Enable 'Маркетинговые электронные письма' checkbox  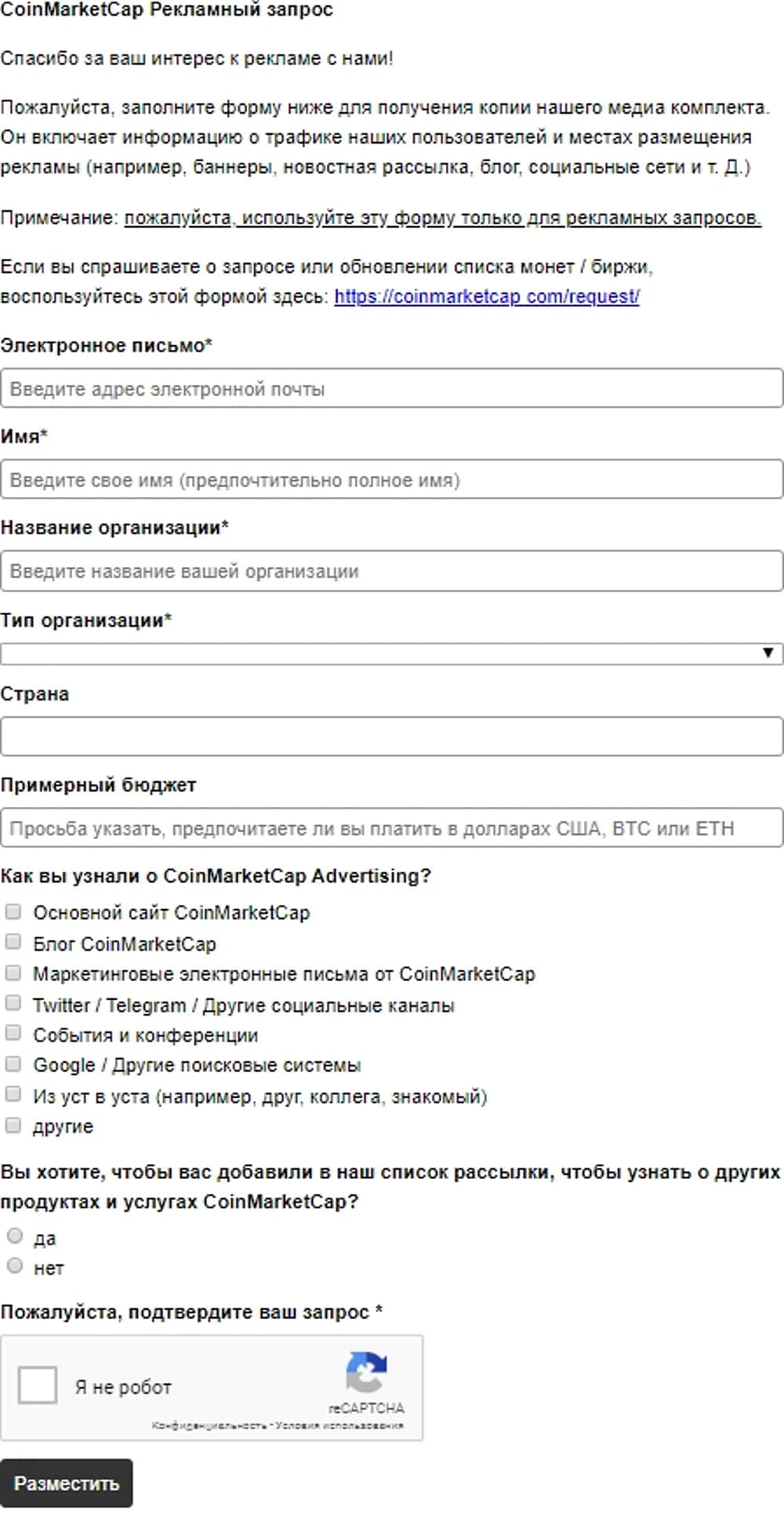click(x=13, y=973)
